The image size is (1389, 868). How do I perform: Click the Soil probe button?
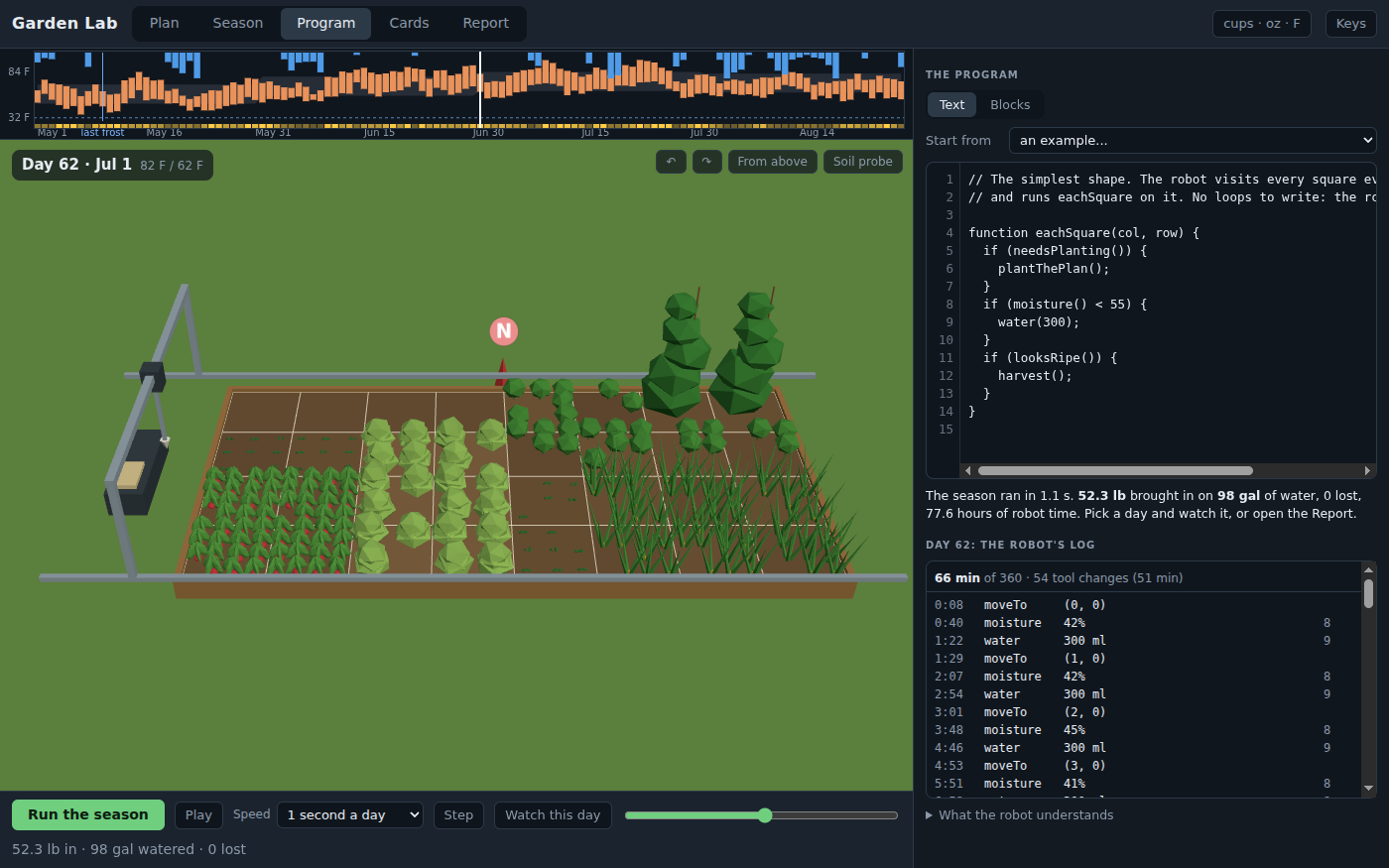click(862, 162)
